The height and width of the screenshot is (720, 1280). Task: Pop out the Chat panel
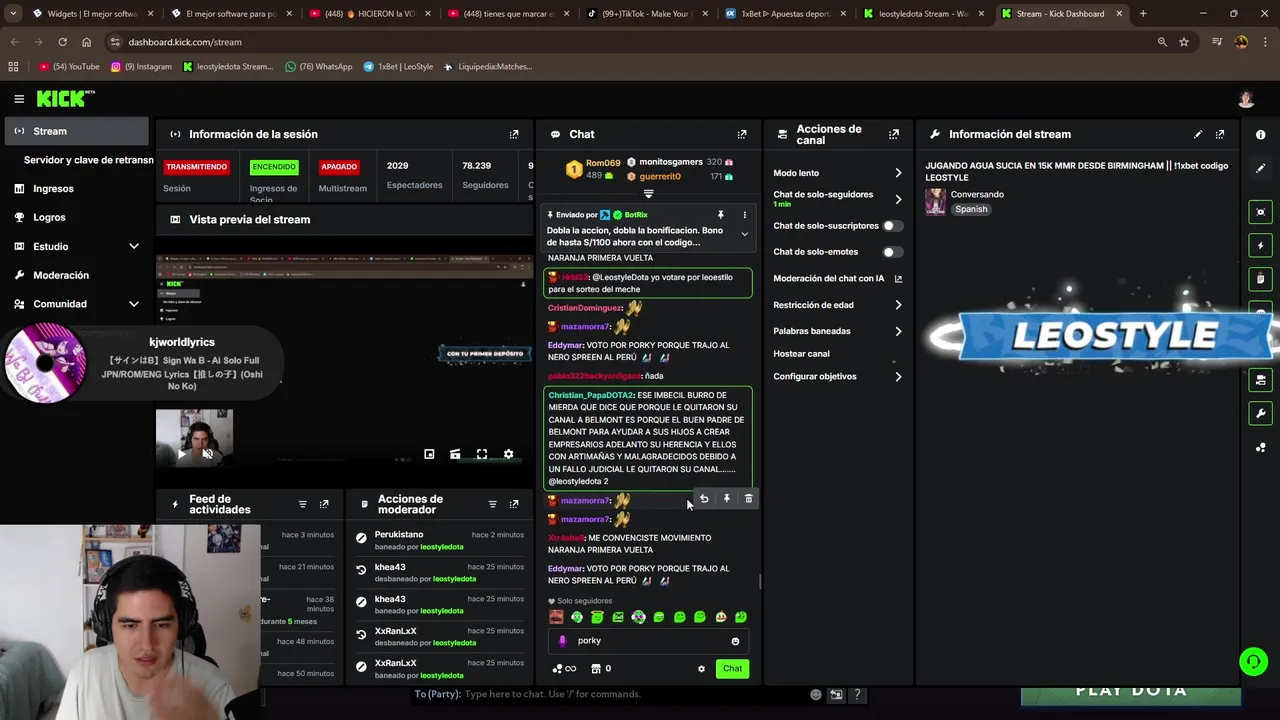(742, 134)
